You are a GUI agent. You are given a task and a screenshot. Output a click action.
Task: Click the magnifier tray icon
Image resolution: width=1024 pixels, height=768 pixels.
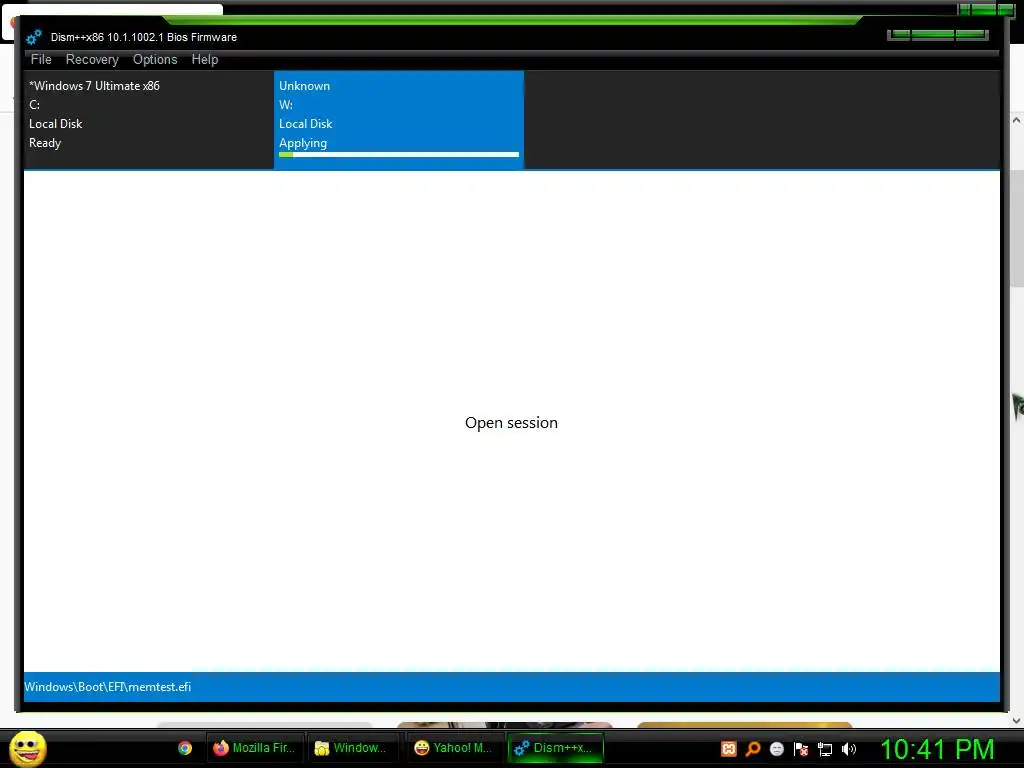coord(753,749)
